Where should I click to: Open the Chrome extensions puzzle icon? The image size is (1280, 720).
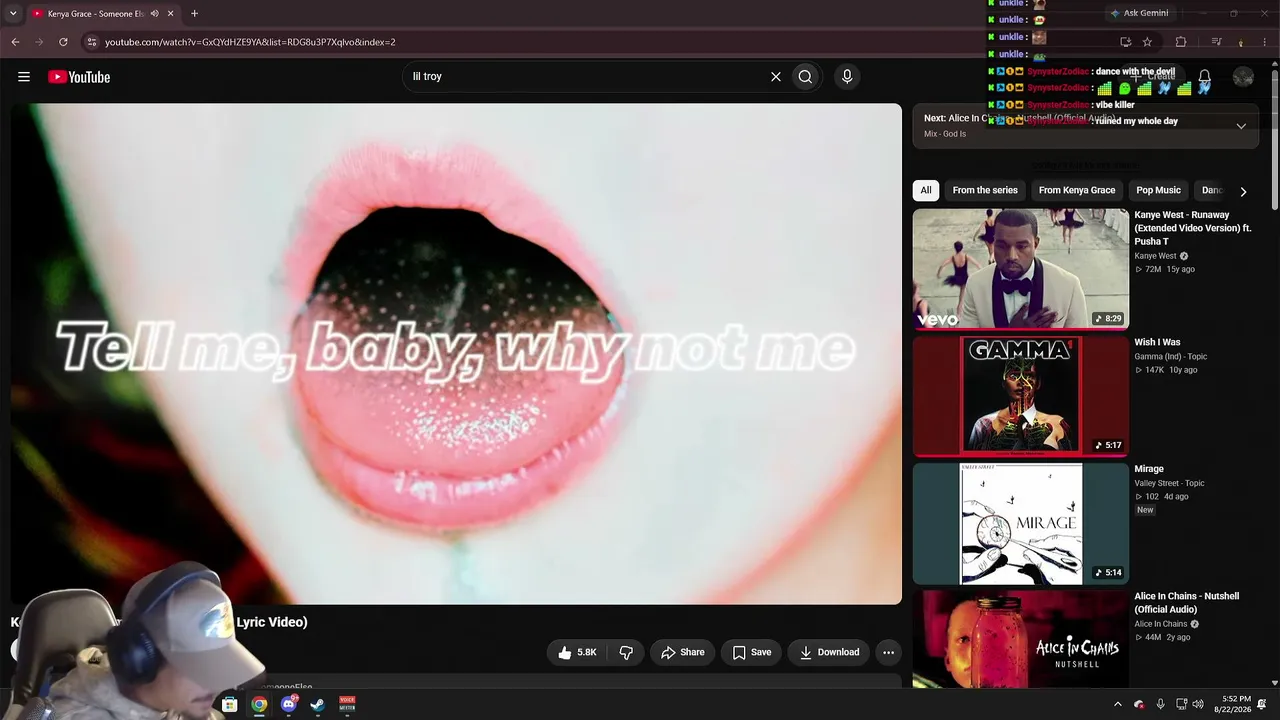(x=1181, y=42)
